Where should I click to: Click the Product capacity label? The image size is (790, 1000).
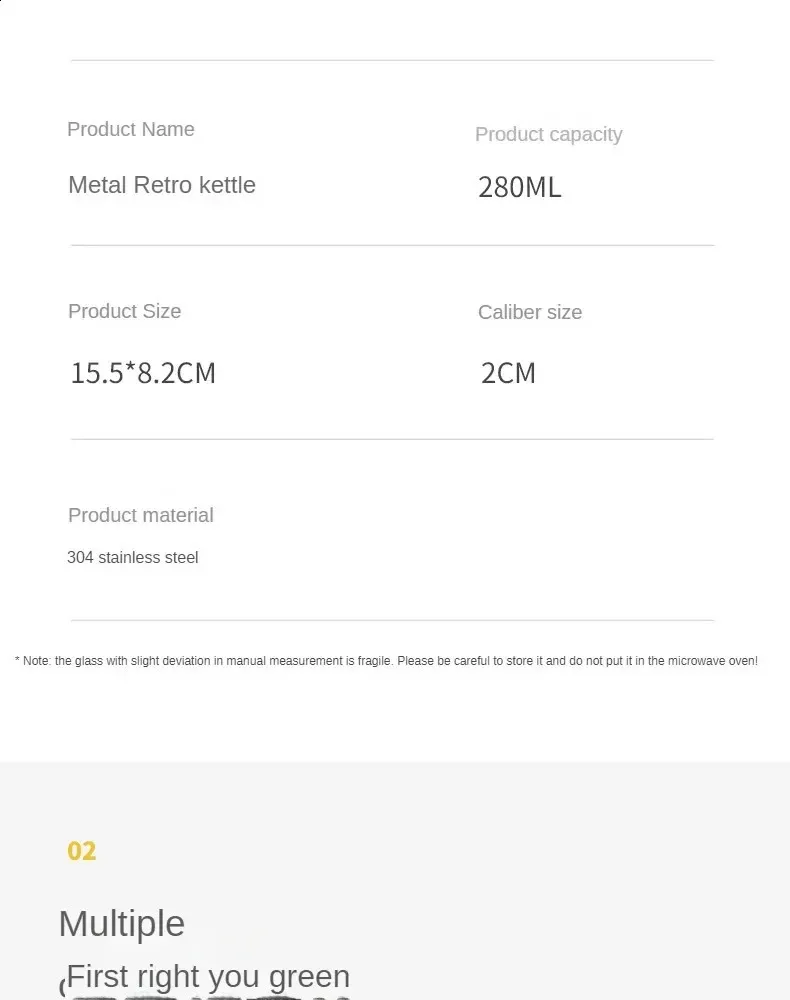tap(548, 135)
